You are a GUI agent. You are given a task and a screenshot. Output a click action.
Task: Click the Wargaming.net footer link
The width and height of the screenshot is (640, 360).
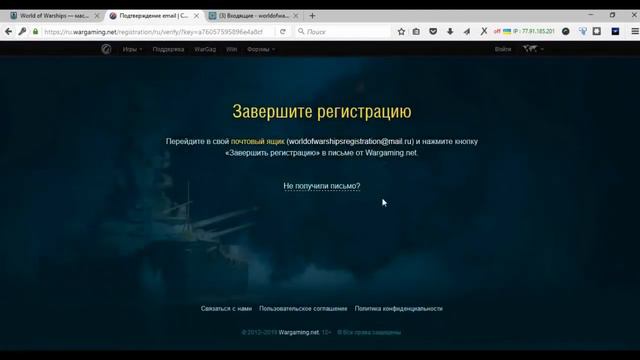click(299, 332)
